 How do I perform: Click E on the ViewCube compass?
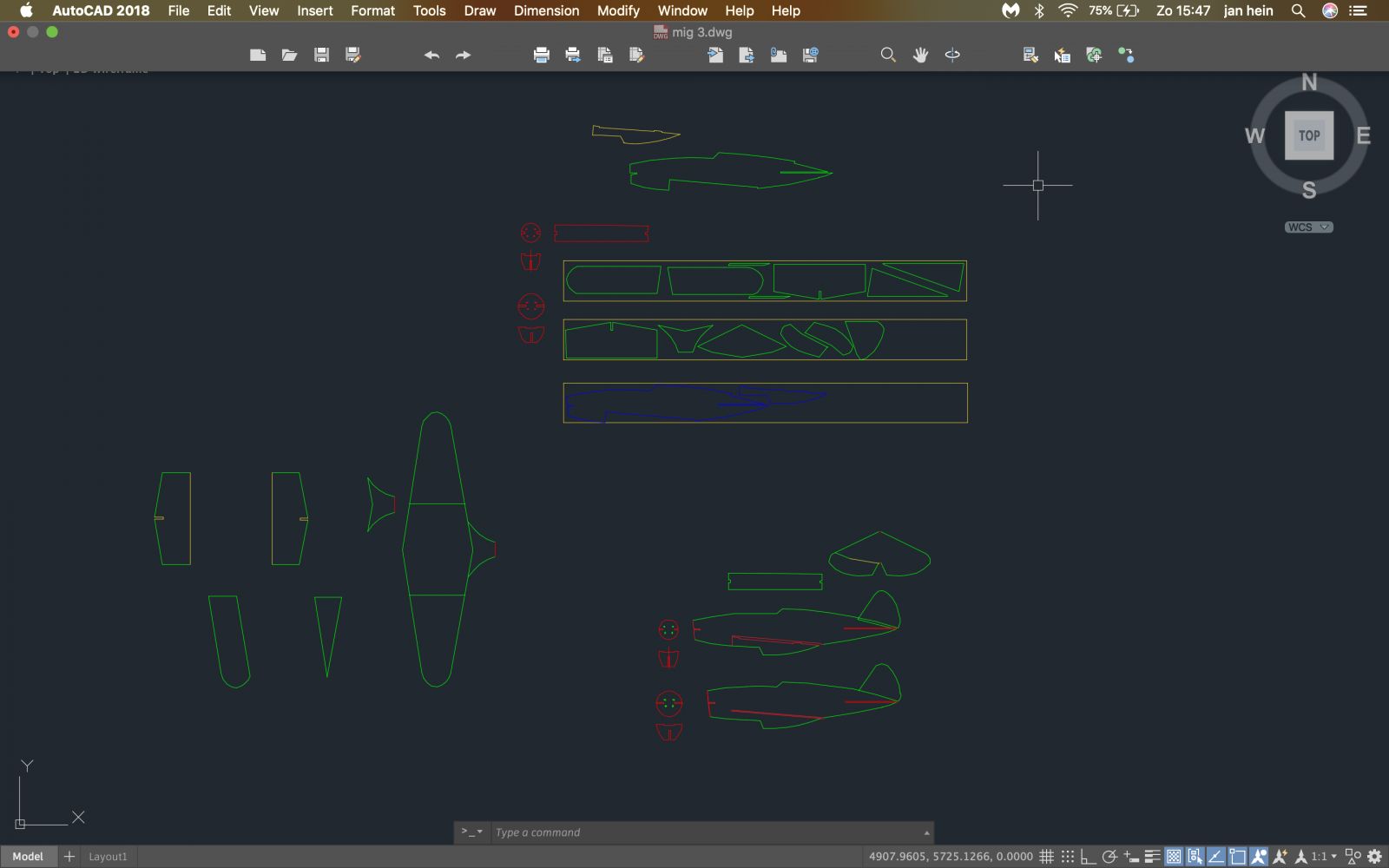click(1363, 135)
